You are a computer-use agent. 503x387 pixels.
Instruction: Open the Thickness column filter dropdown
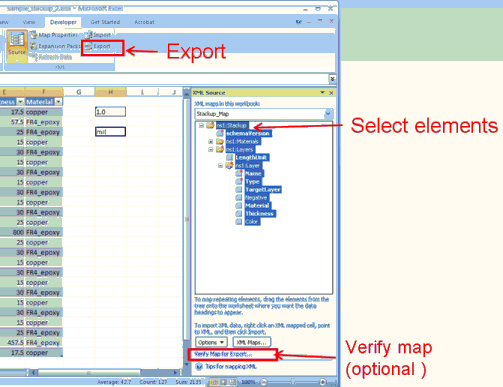[x=20, y=102]
